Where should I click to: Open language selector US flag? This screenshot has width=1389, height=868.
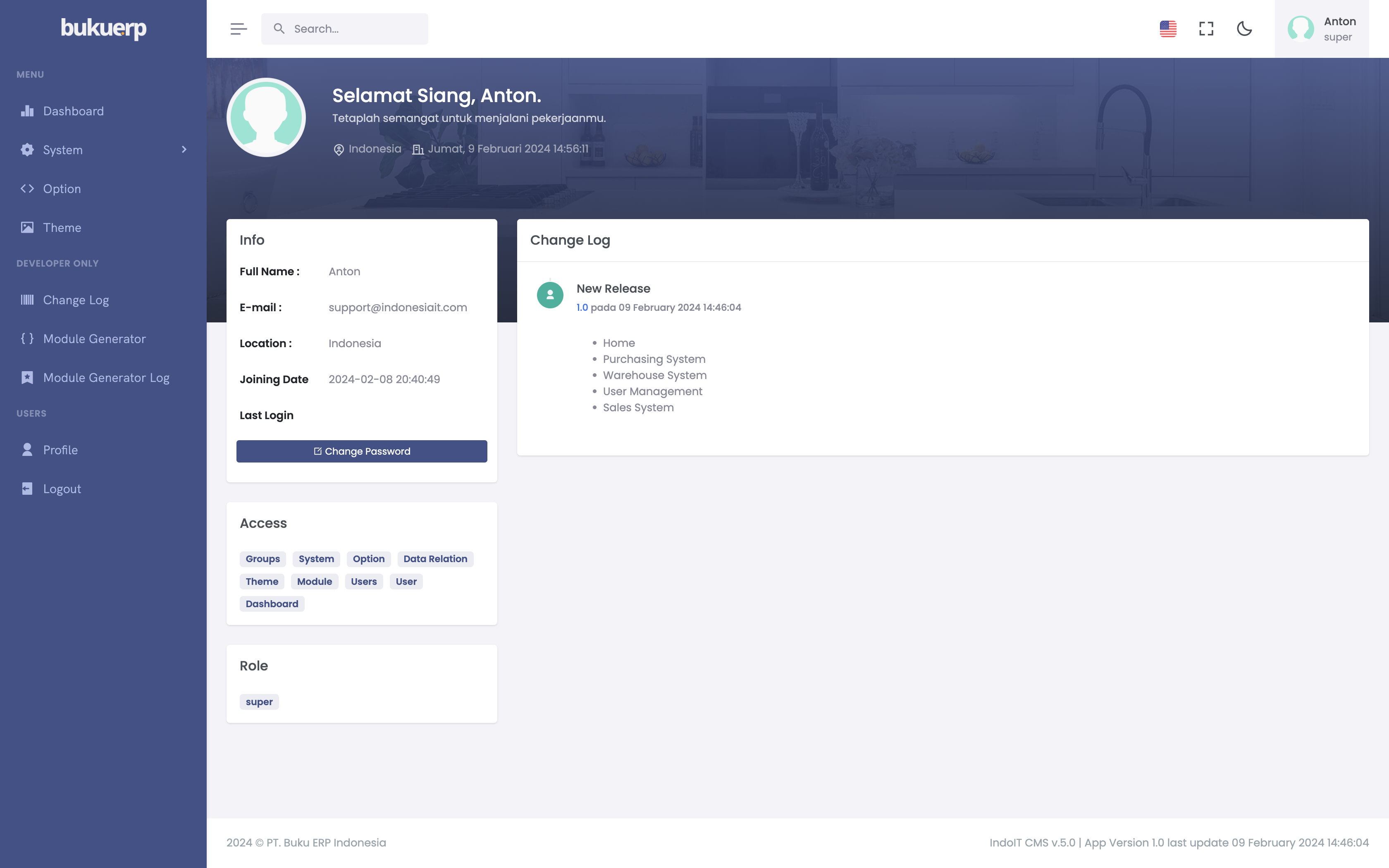(x=1167, y=29)
